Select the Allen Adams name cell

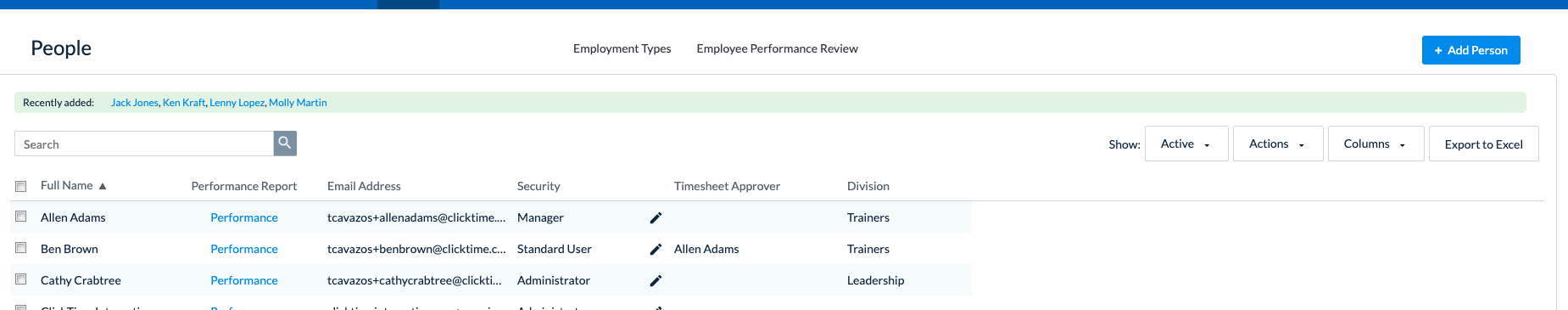click(x=73, y=217)
